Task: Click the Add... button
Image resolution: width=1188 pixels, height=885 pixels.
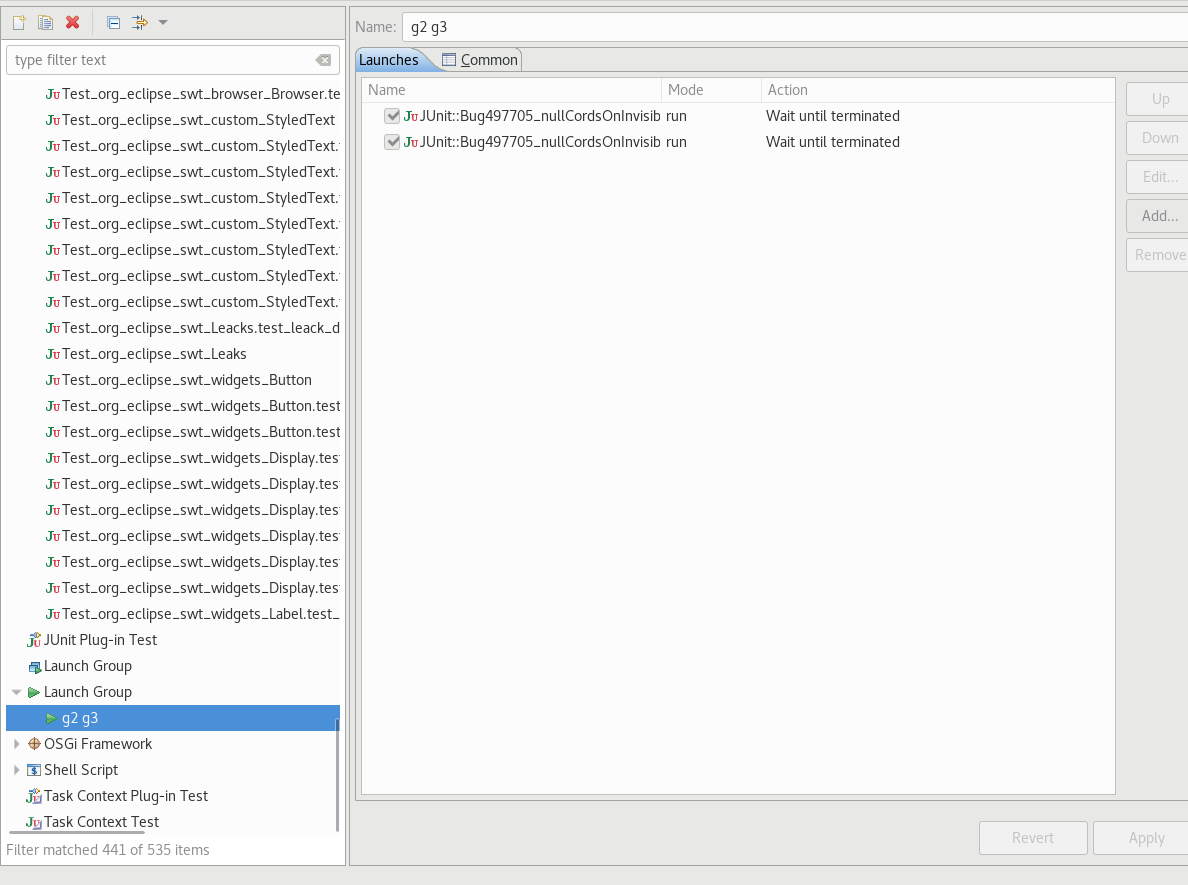Action: tap(1159, 216)
